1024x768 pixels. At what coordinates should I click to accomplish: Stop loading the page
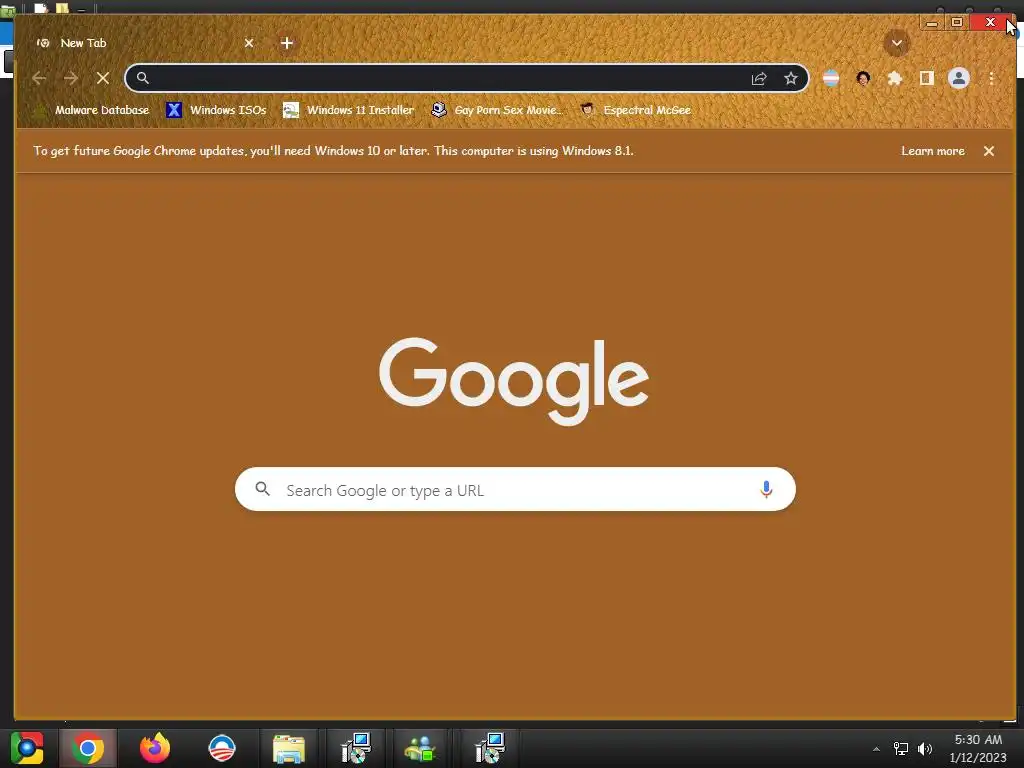coord(103,78)
